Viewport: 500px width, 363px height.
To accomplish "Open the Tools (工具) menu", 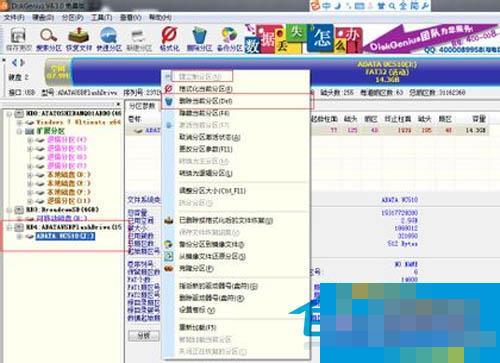I will pos(102,17).
